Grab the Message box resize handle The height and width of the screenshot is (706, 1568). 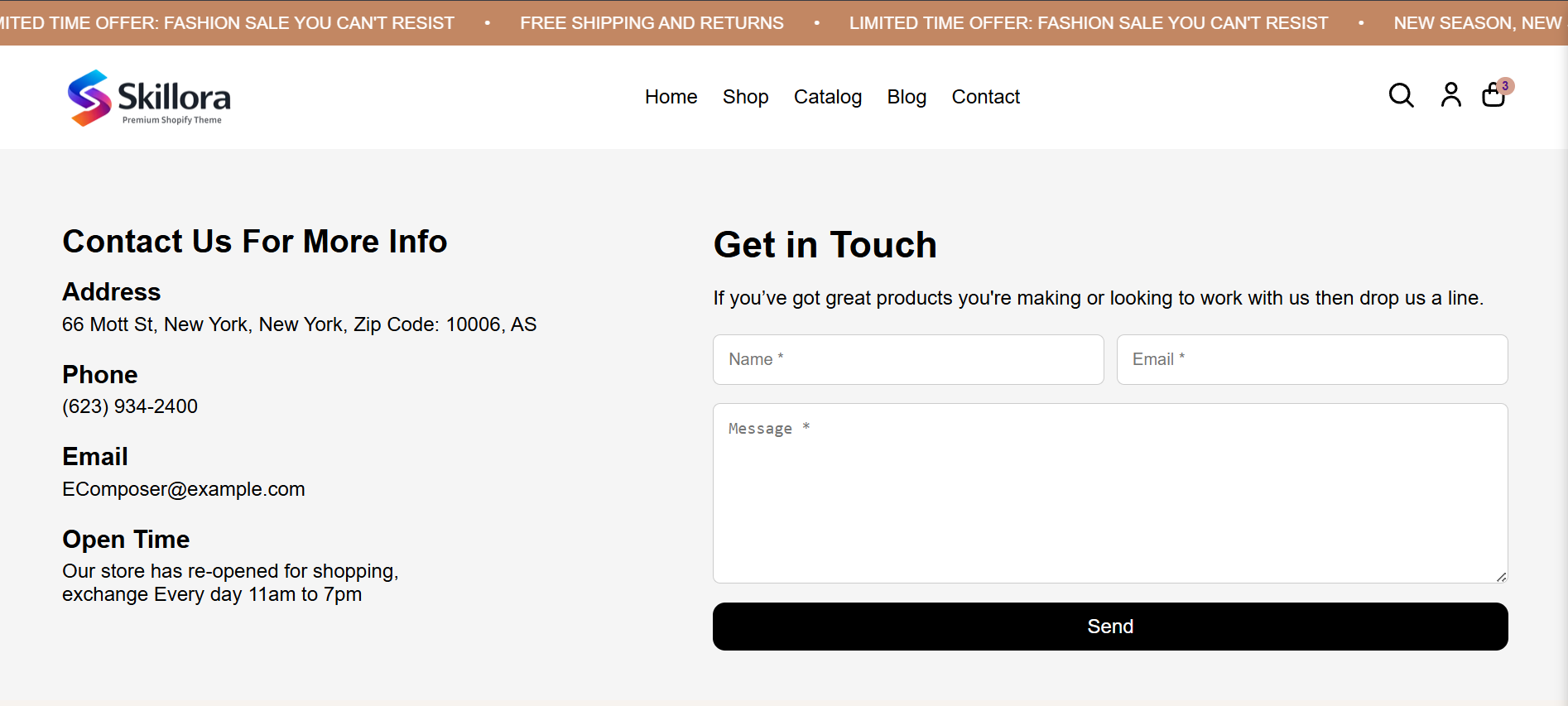1501,577
